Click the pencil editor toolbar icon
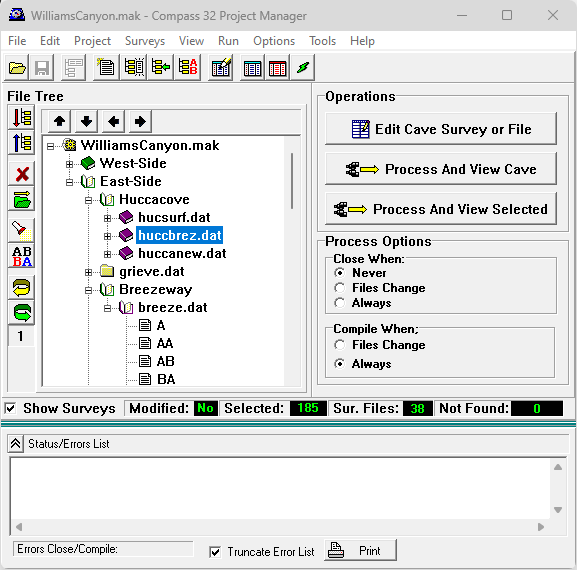This screenshot has height=570, width=577. 221,67
